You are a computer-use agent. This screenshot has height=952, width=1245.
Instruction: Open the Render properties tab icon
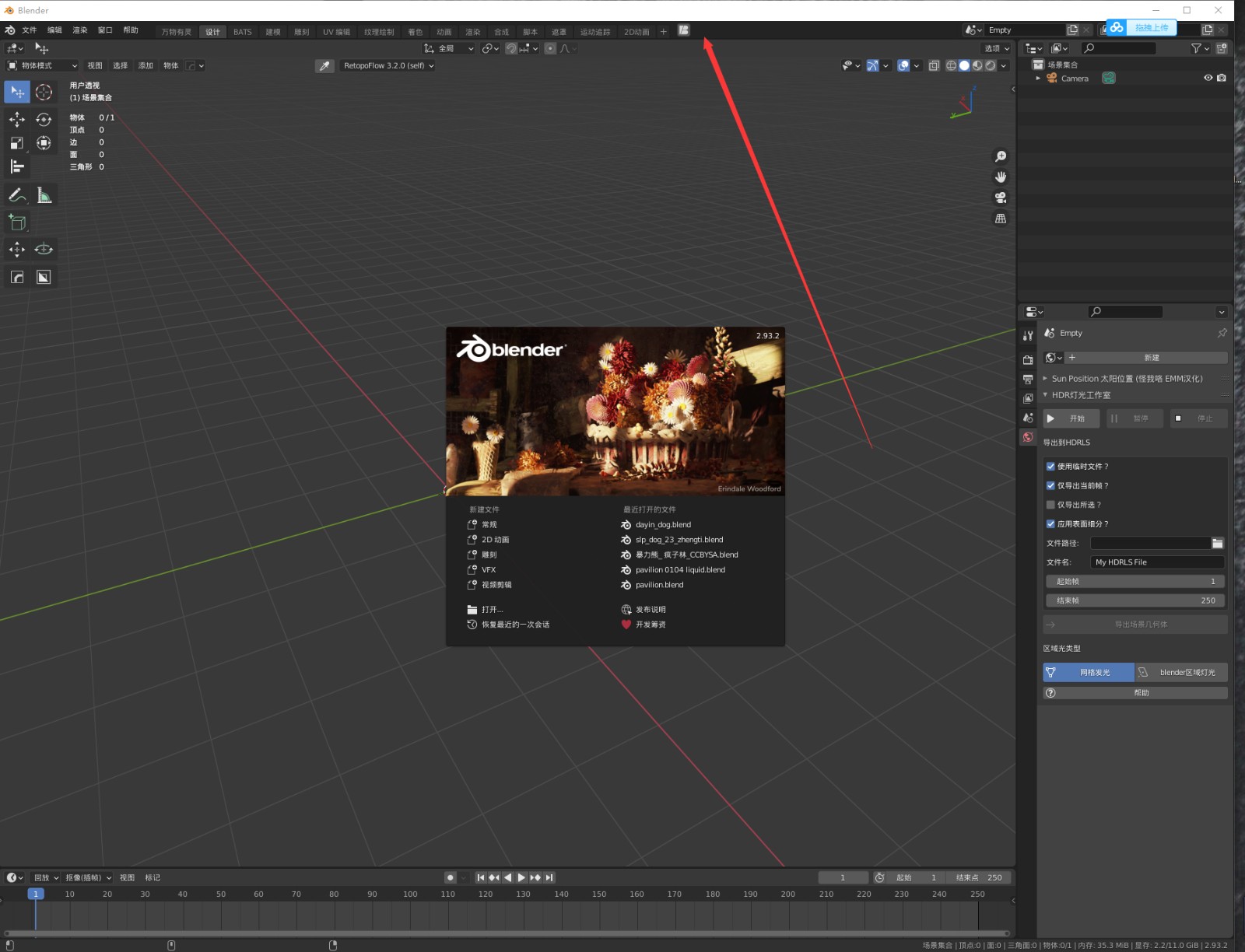[x=1028, y=359]
